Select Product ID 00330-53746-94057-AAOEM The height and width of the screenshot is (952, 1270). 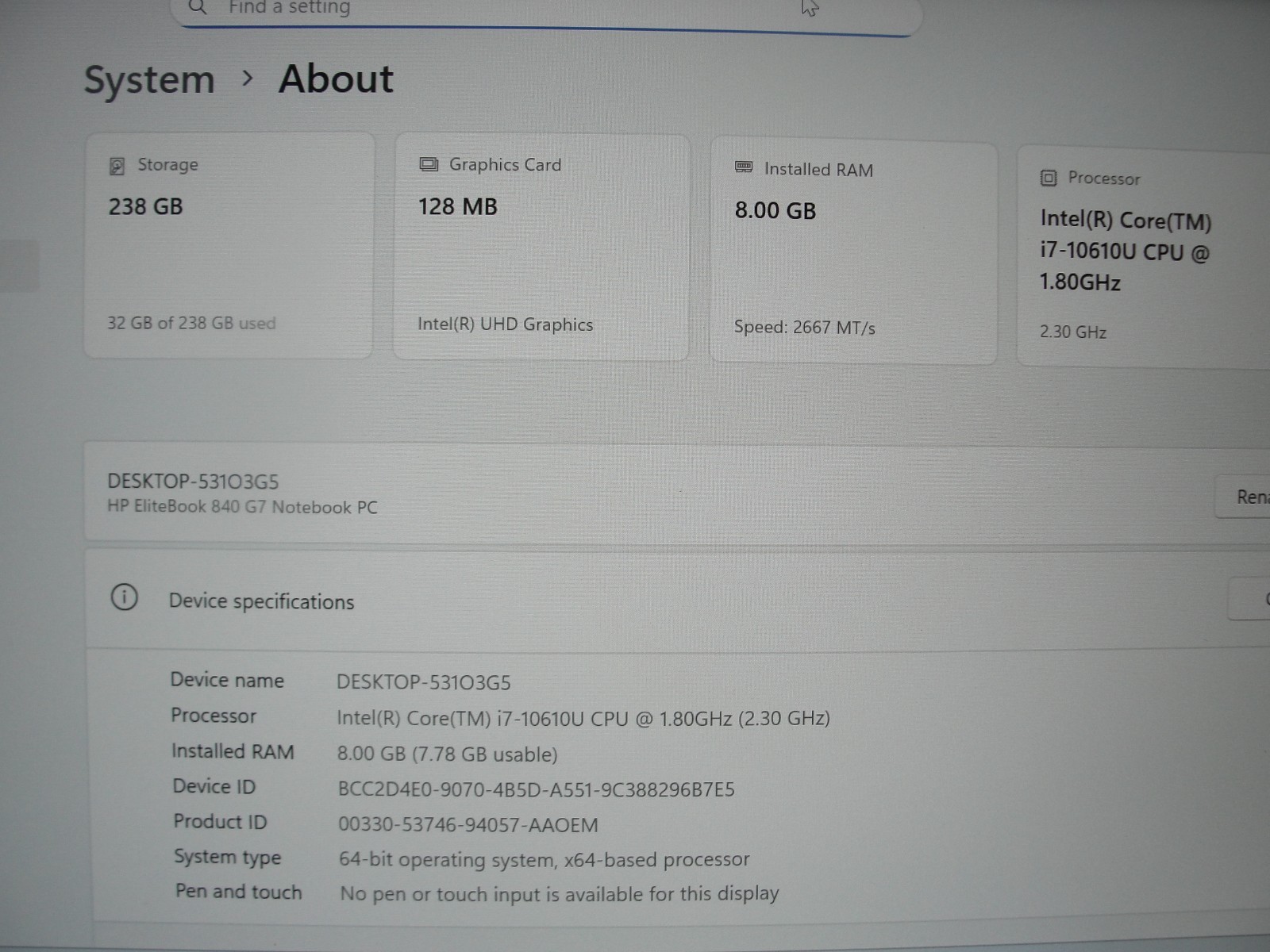468,825
